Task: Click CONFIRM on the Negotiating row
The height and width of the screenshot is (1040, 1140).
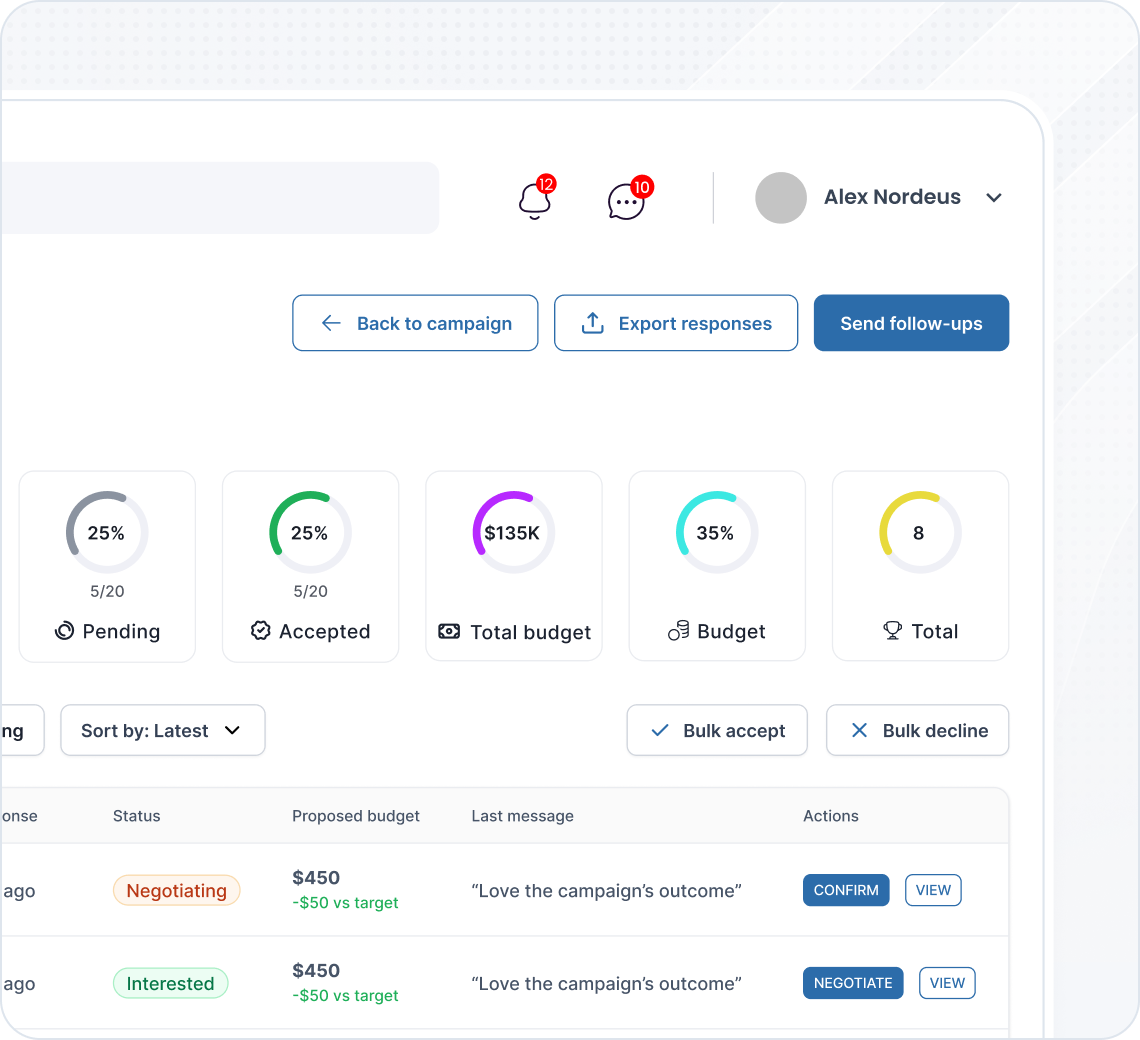Action: [x=846, y=890]
